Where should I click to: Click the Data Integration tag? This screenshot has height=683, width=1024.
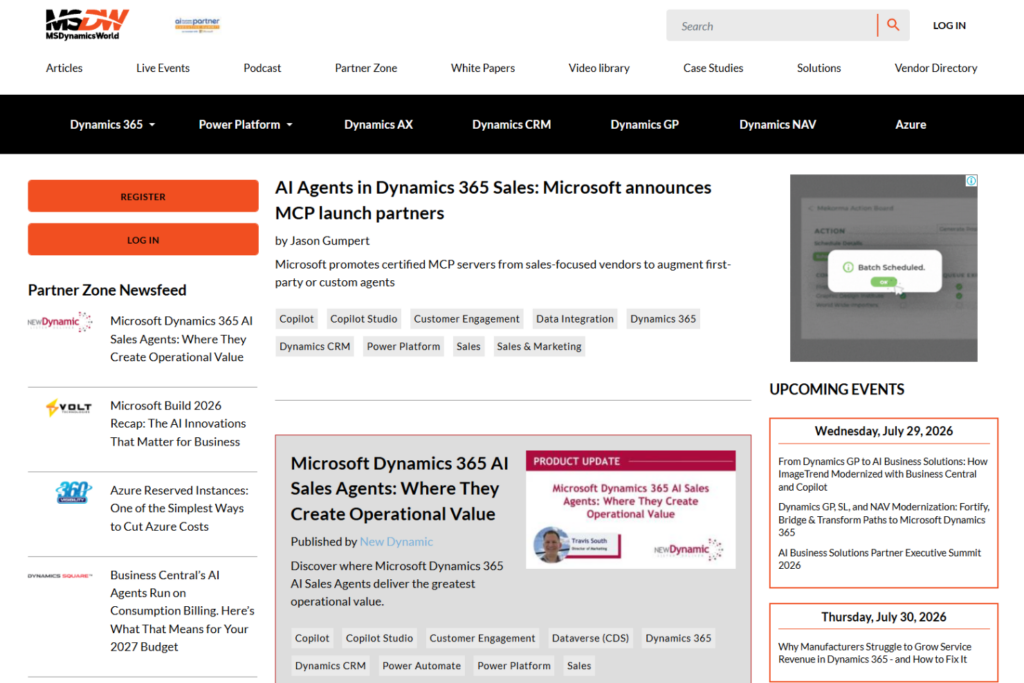pyautogui.click(x=575, y=319)
